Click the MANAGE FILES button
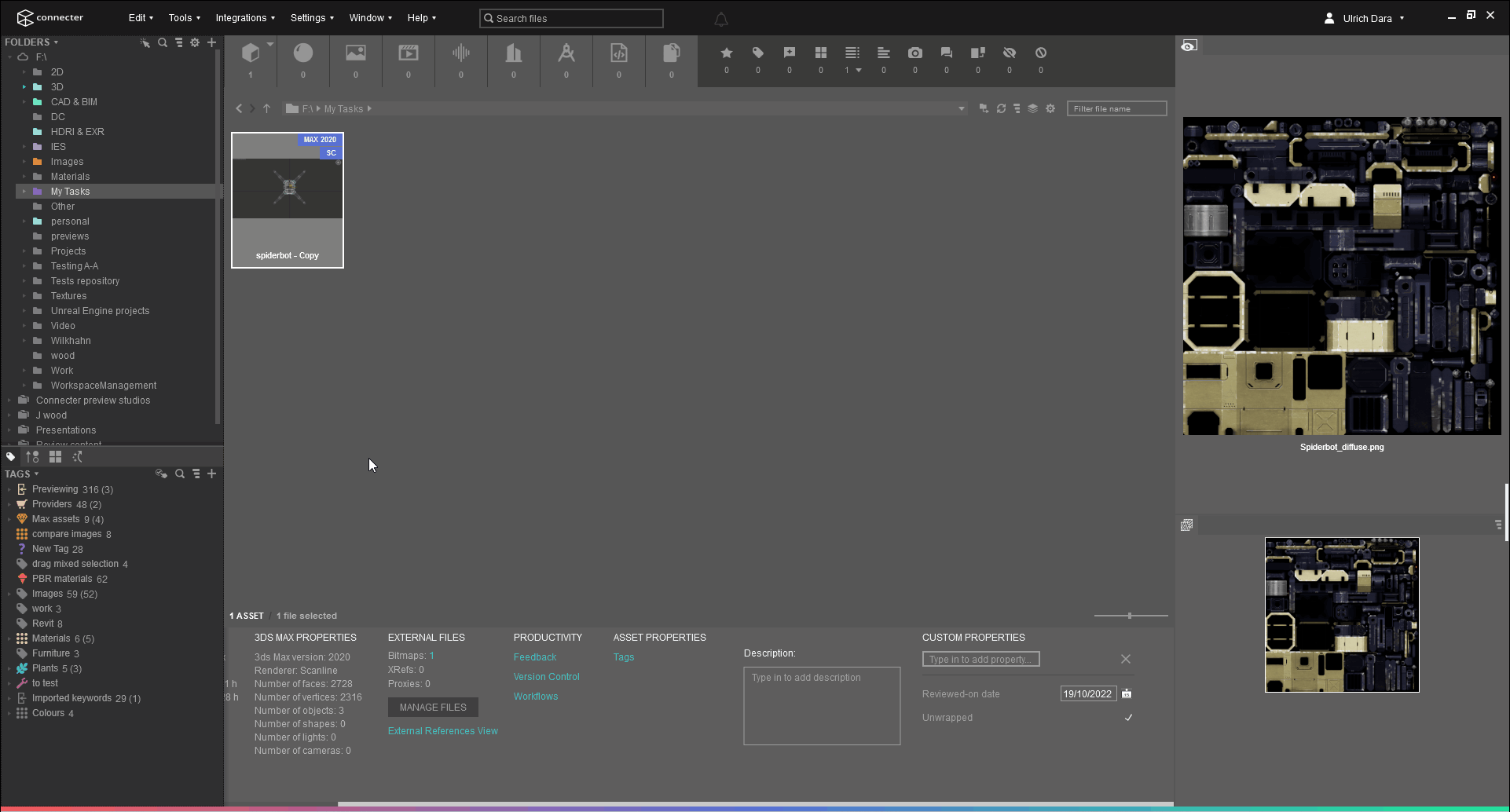The width and height of the screenshot is (1510, 812). [x=433, y=707]
